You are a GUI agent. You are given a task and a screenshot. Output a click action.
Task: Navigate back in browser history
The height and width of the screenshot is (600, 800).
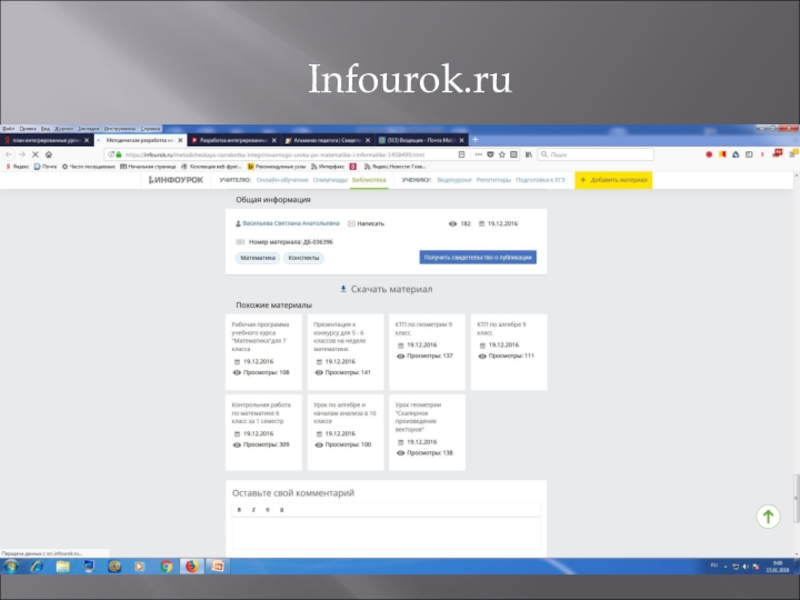(x=9, y=154)
